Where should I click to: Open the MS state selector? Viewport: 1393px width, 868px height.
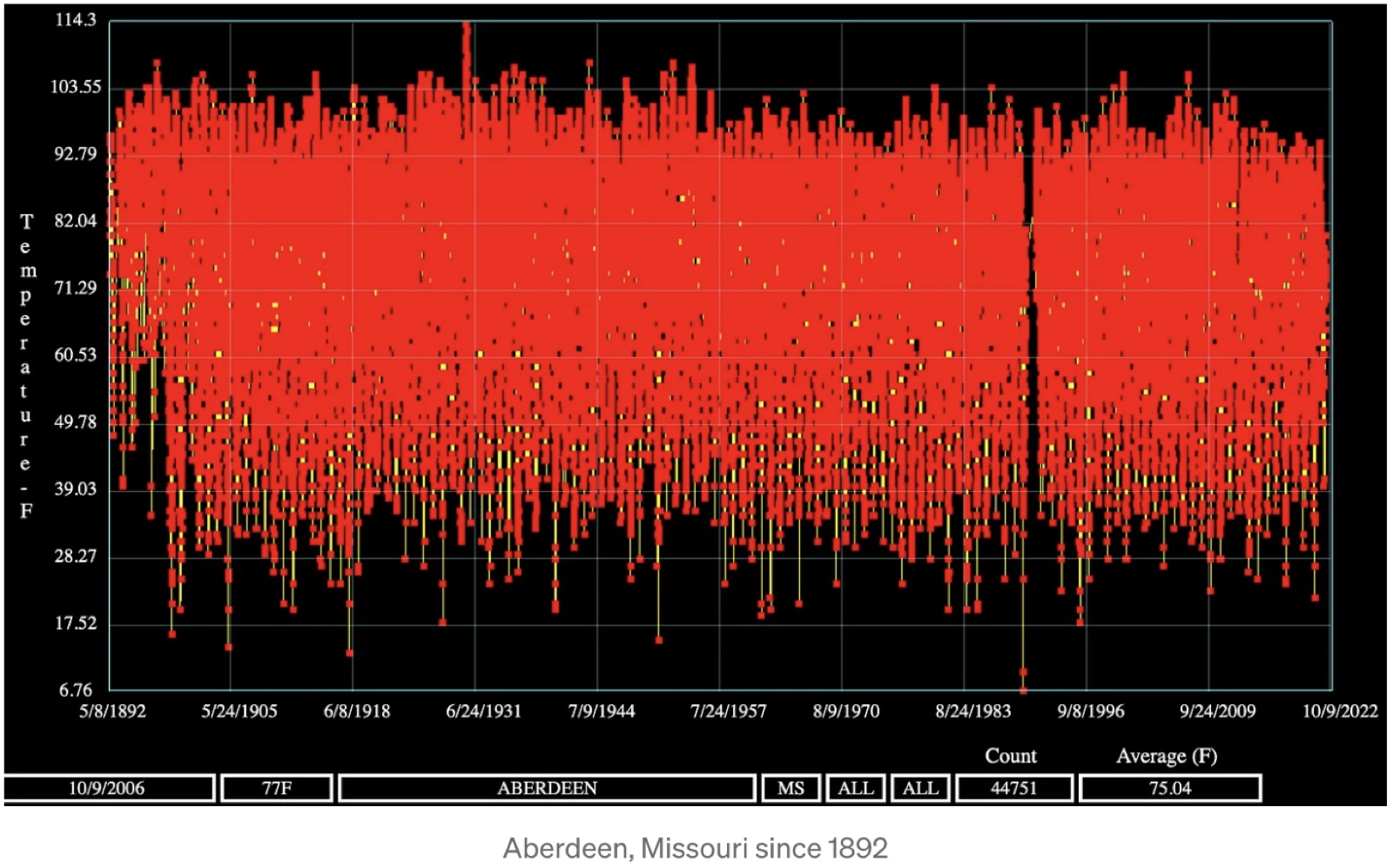click(791, 788)
